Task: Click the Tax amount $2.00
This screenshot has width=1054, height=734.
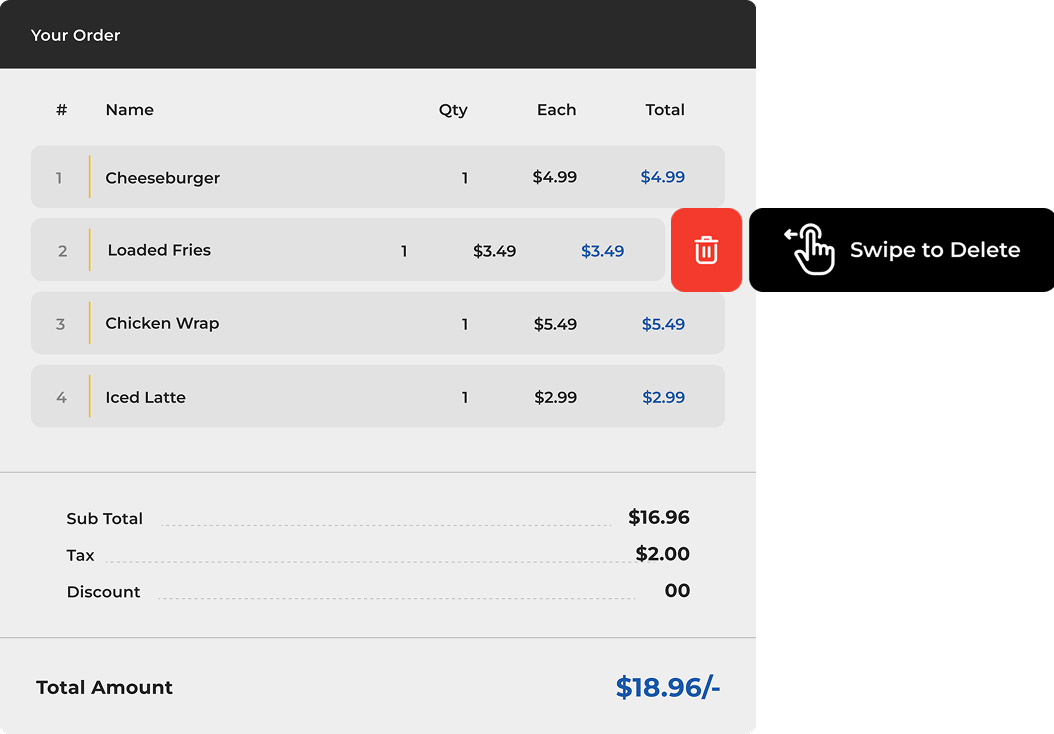Action: (x=662, y=554)
